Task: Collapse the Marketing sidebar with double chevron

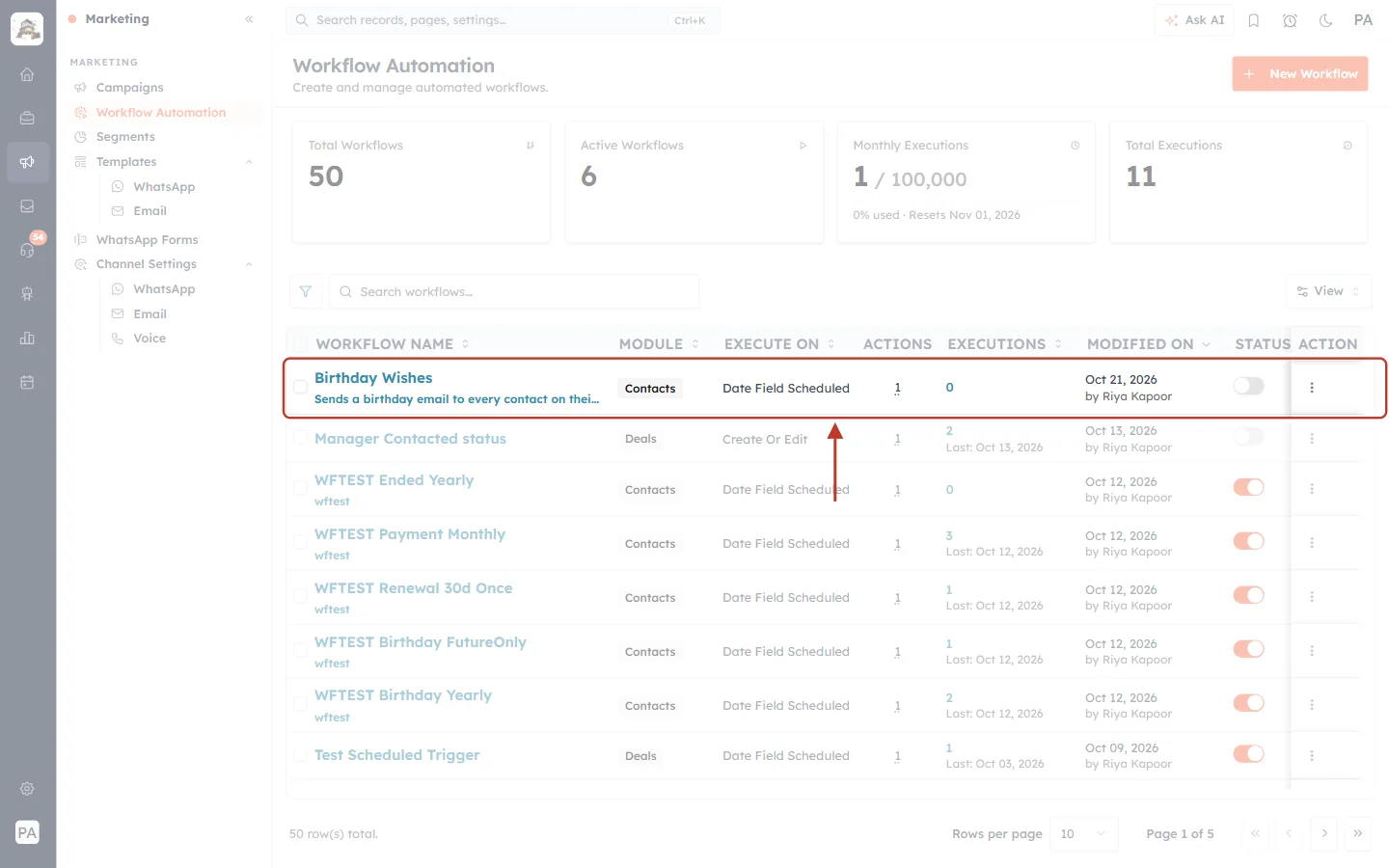Action: 249,19
